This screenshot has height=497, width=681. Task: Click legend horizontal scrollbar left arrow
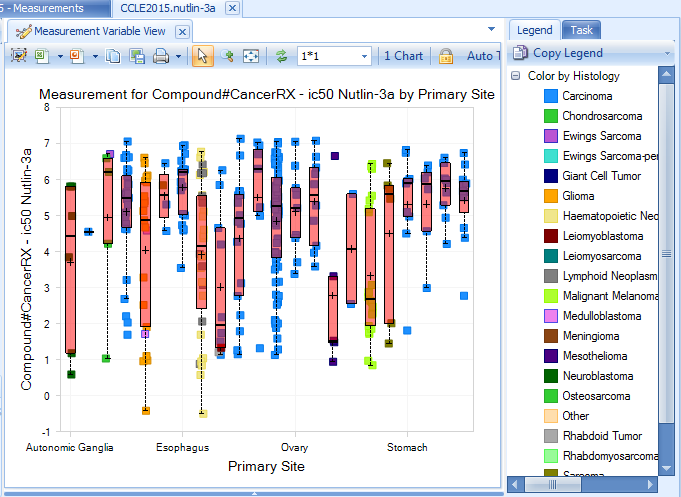[515, 484]
